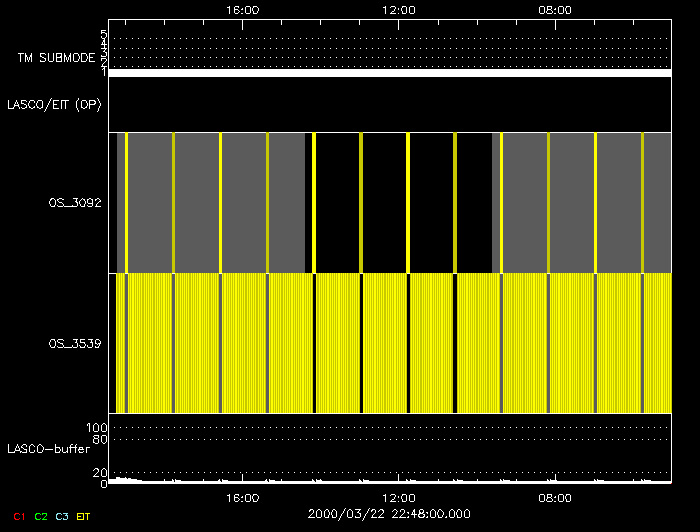Click the white TM SUBMODE level 1 bar
700x532 pixels.
pos(390,73)
